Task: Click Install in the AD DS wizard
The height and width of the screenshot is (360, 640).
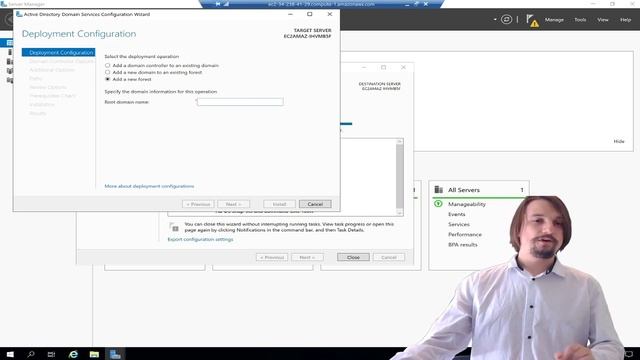Action: [x=279, y=204]
